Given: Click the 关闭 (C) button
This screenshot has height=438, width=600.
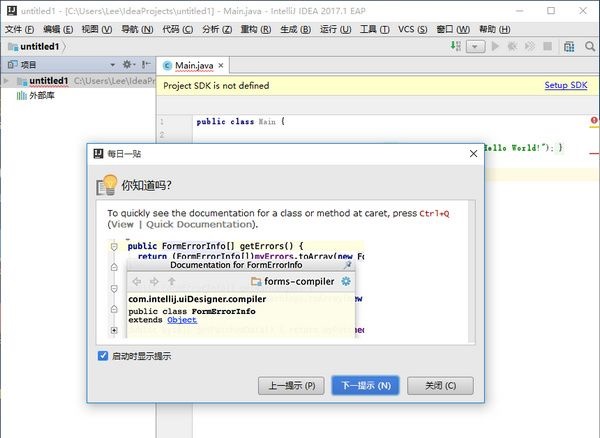Looking at the screenshot, I should (x=440, y=386).
